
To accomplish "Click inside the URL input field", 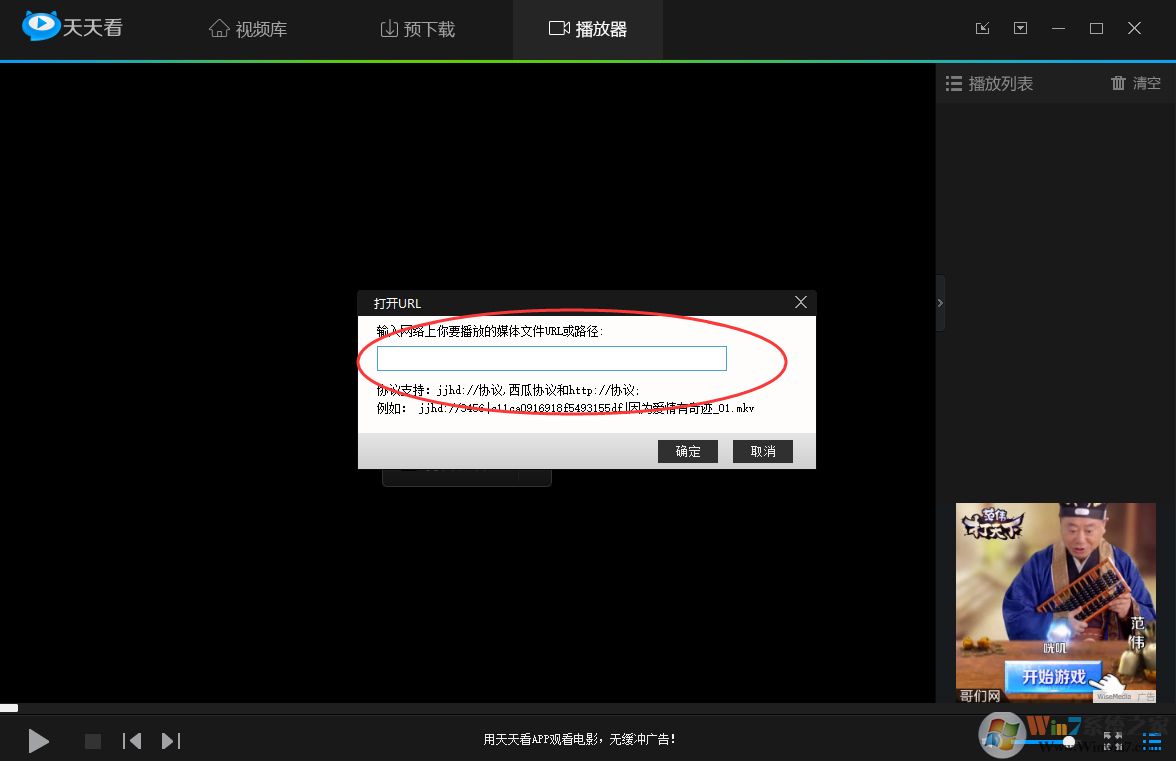I will tap(550, 358).
